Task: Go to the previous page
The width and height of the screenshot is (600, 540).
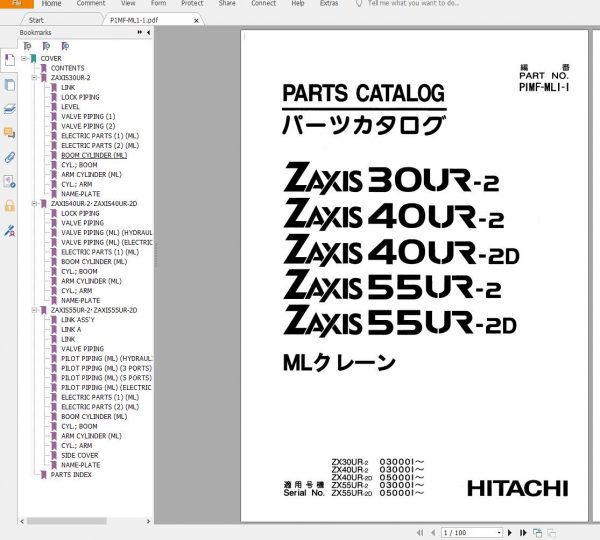Action: 433,533
